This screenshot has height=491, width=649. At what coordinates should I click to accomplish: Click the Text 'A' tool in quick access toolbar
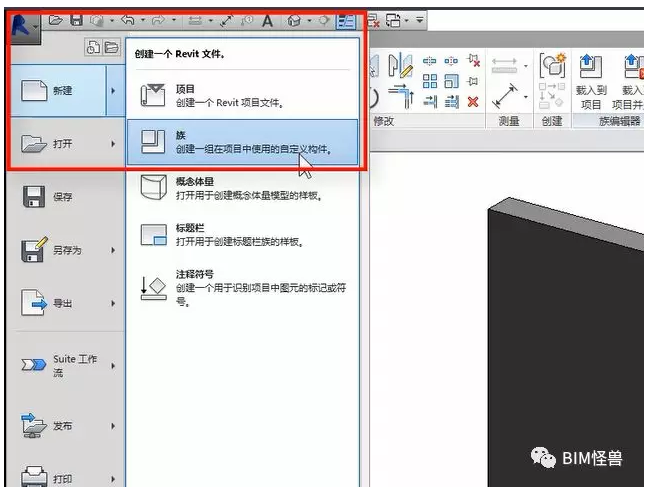267,20
